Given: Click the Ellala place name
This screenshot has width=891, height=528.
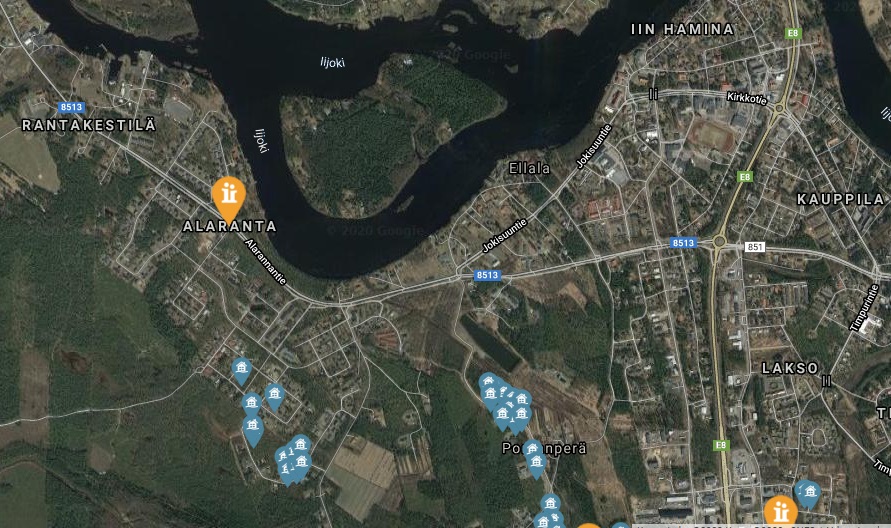Looking at the screenshot, I should point(529,168).
